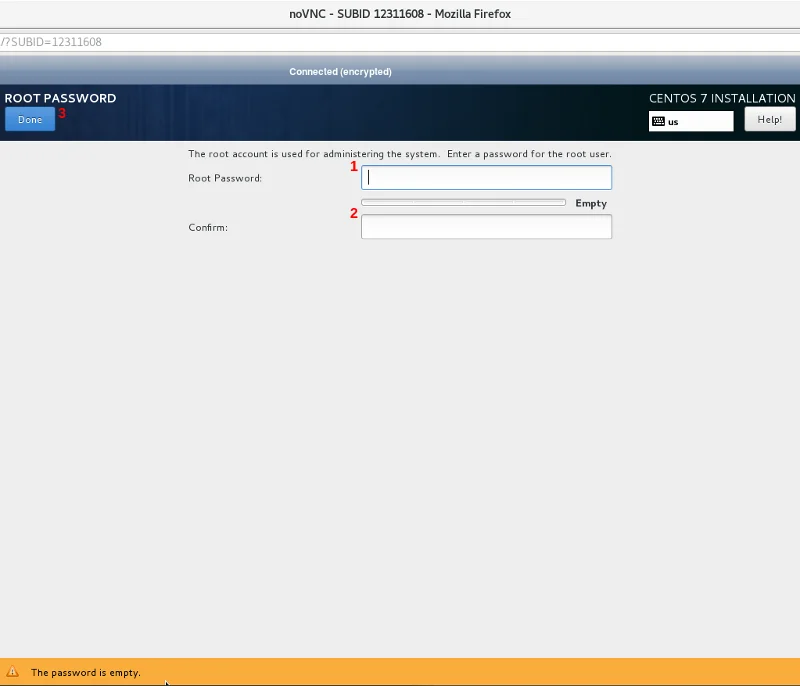Click the Firefox window title bar
The height and width of the screenshot is (686, 800).
pos(400,14)
